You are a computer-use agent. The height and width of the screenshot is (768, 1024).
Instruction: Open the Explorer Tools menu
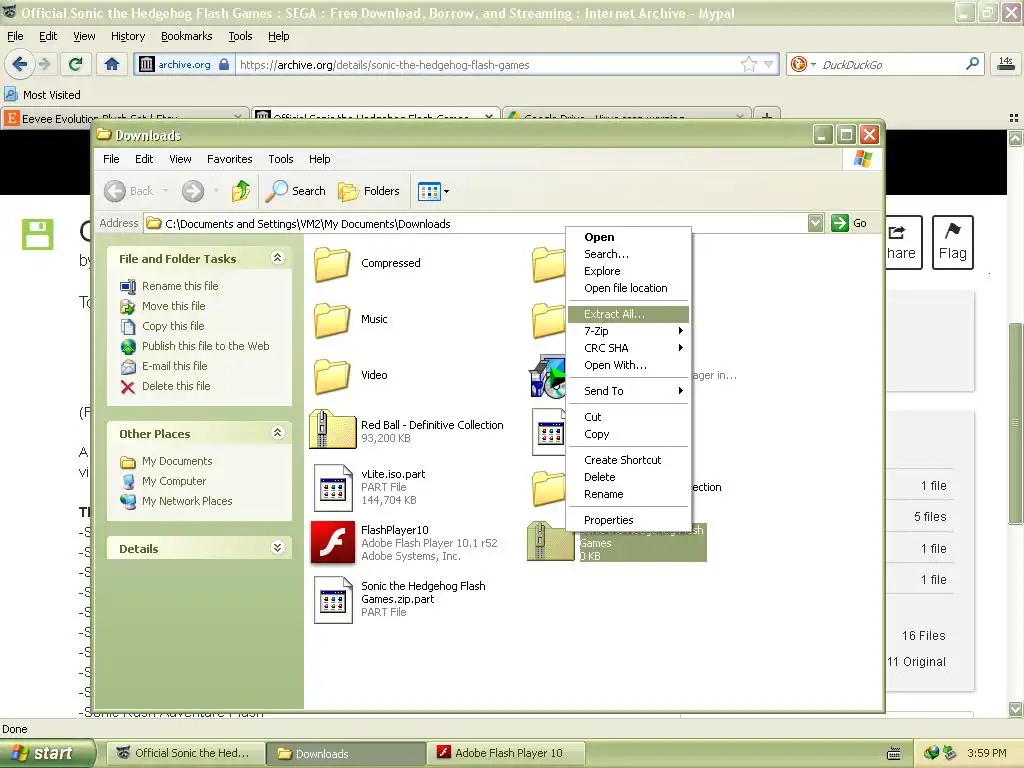(x=281, y=159)
